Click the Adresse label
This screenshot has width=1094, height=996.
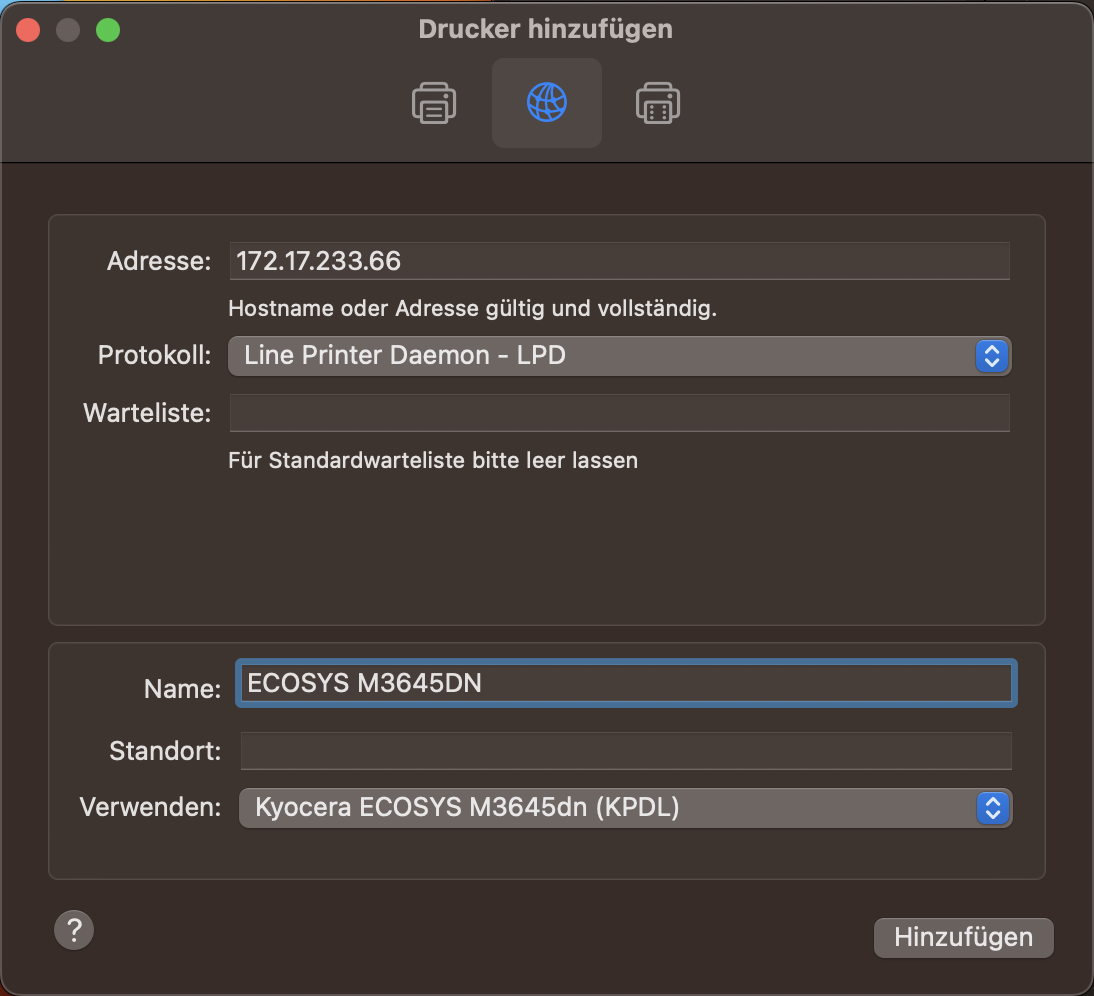(159, 262)
